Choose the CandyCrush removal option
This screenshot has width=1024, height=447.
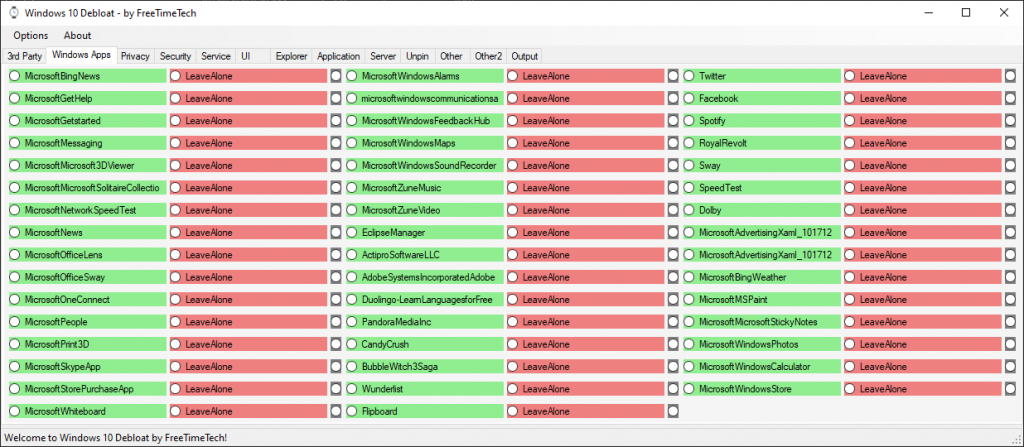tap(352, 344)
